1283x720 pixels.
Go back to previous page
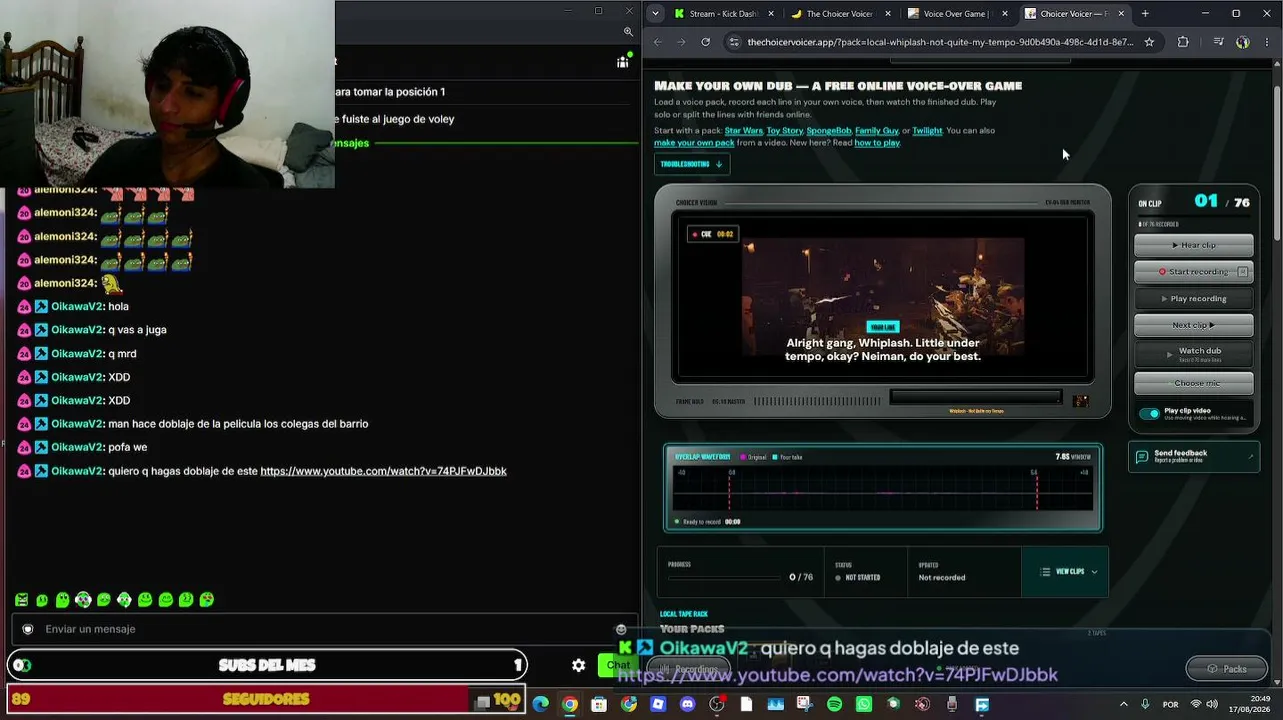(657, 42)
